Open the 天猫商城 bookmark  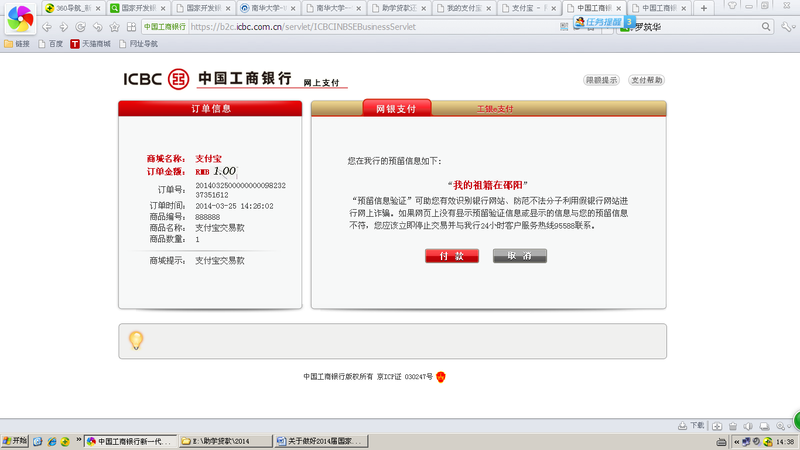90,44
